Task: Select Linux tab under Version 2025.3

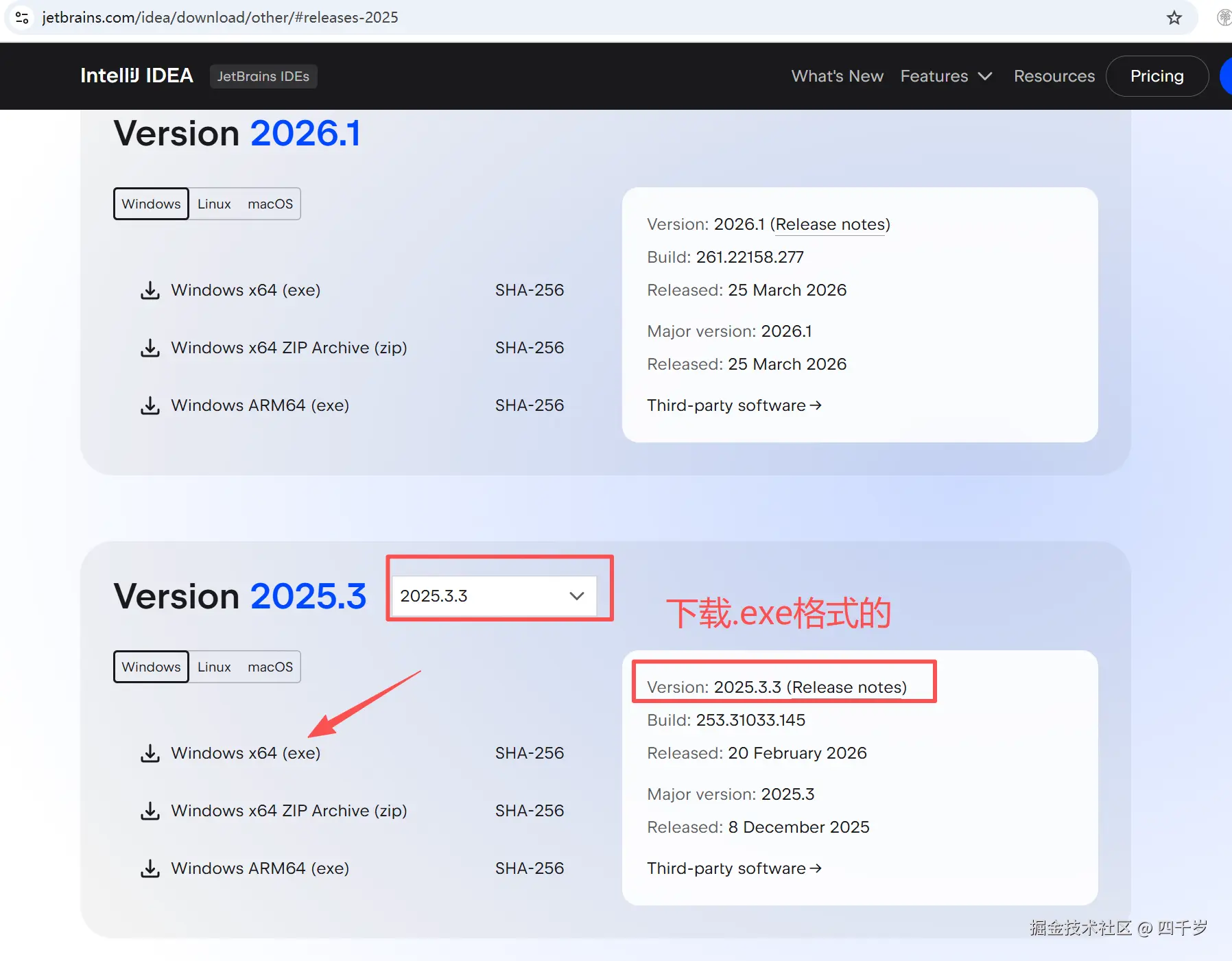Action: click(214, 667)
